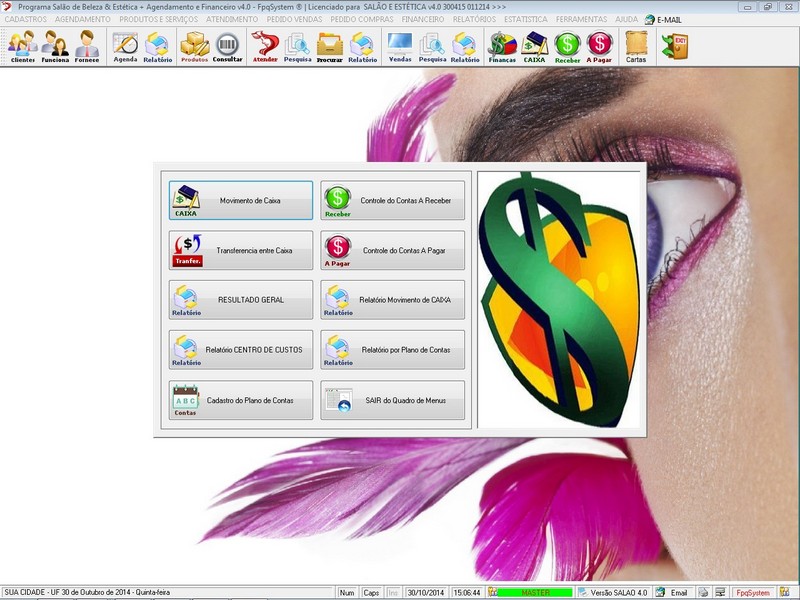Open the PEDIDO COMPRAS menu
This screenshot has width=800, height=600.
point(362,19)
